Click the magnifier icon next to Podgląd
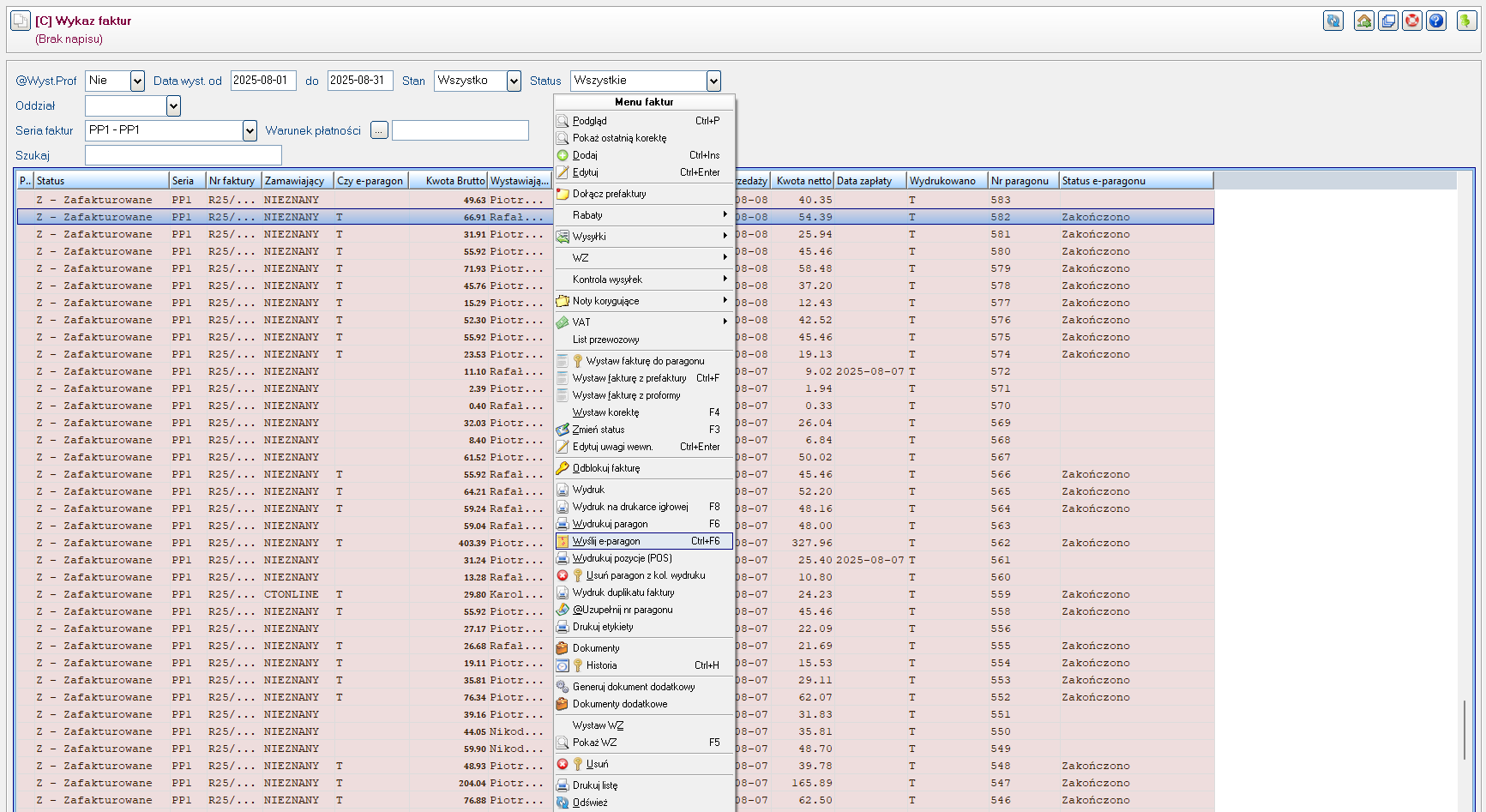 (x=563, y=121)
